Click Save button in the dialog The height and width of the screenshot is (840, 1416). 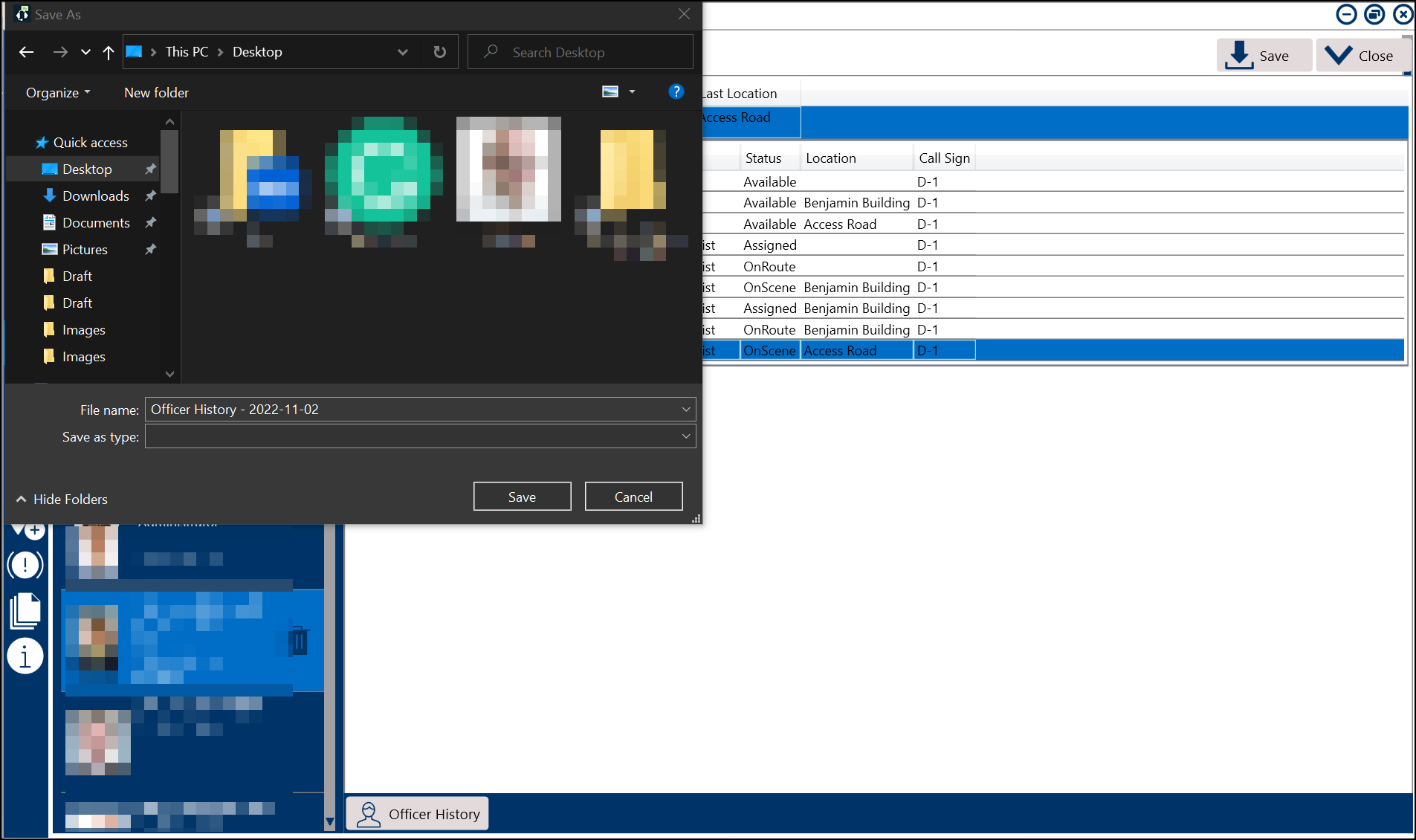(x=522, y=497)
